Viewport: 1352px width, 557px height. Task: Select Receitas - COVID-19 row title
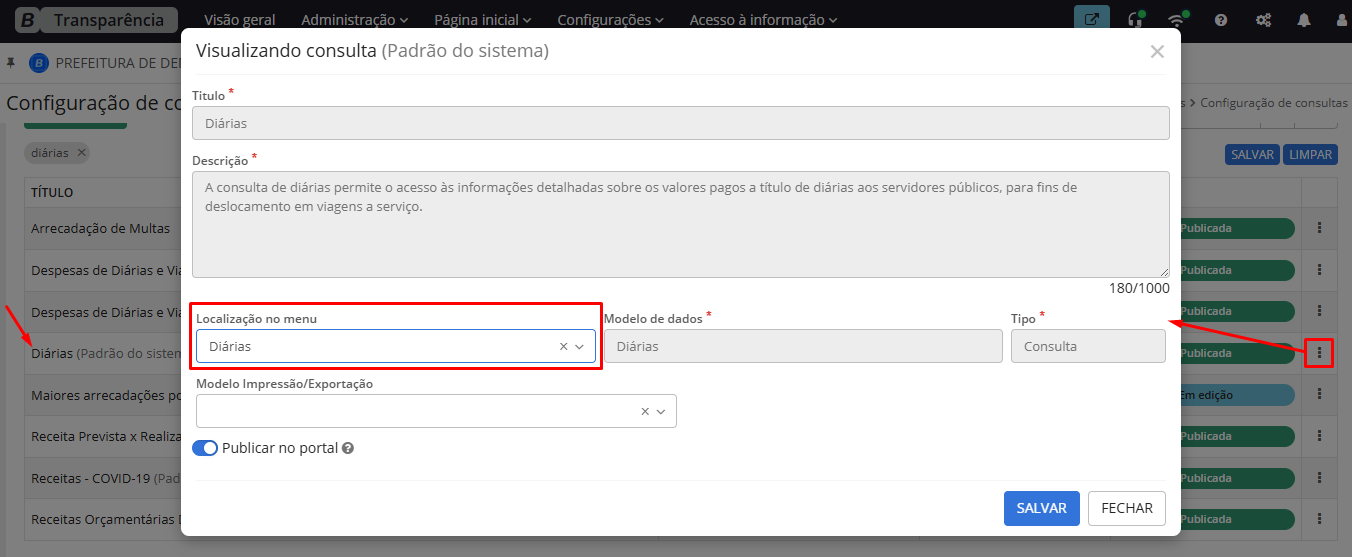[91, 478]
